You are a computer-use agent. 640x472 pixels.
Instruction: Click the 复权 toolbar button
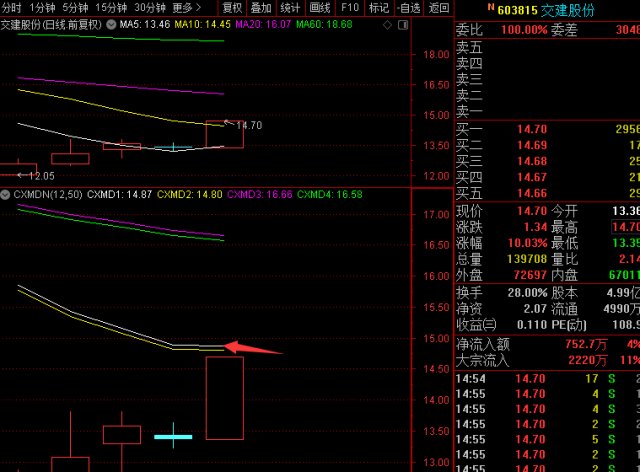point(232,7)
